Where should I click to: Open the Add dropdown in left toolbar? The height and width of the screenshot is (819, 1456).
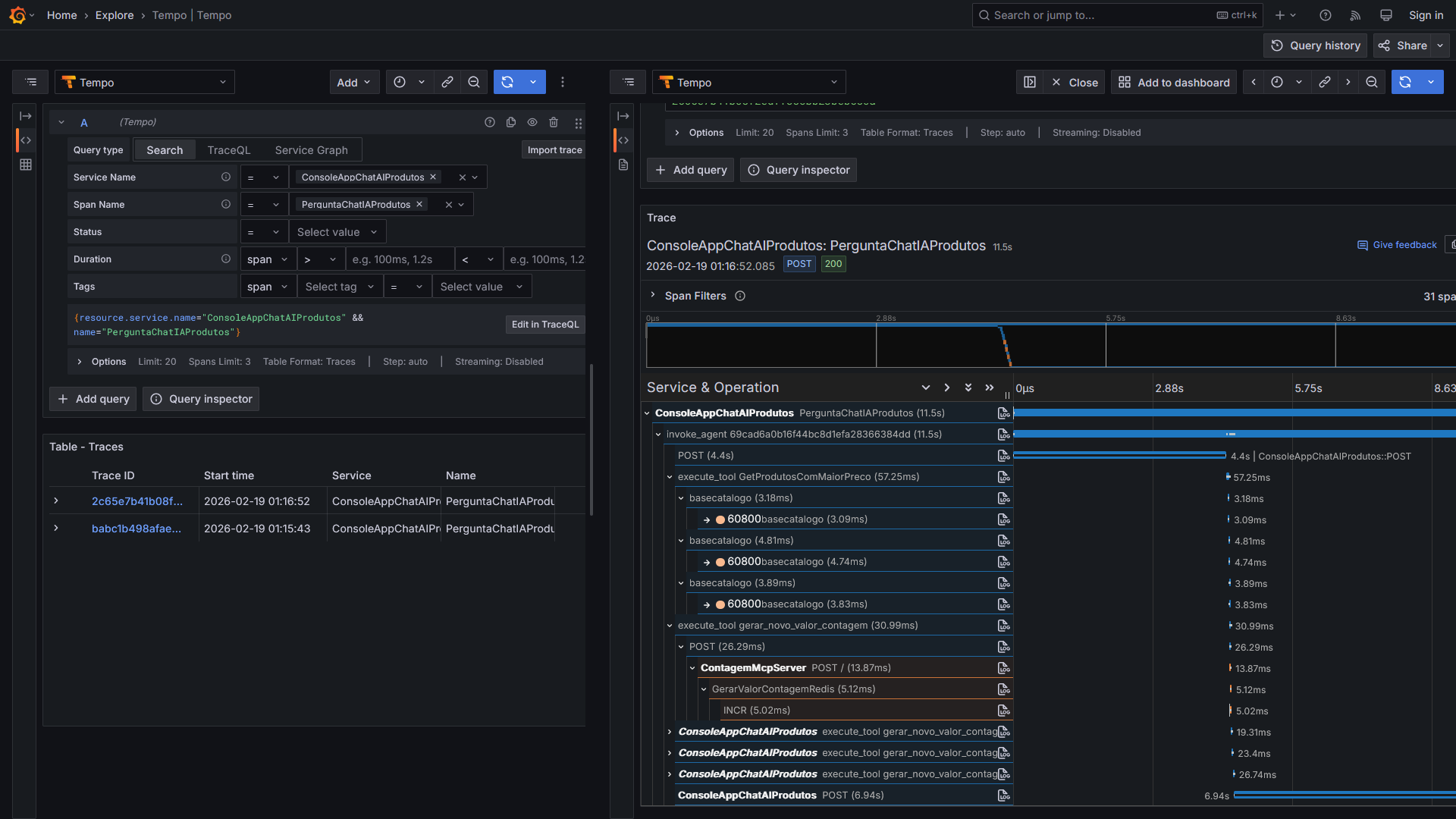tap(354, 82)
